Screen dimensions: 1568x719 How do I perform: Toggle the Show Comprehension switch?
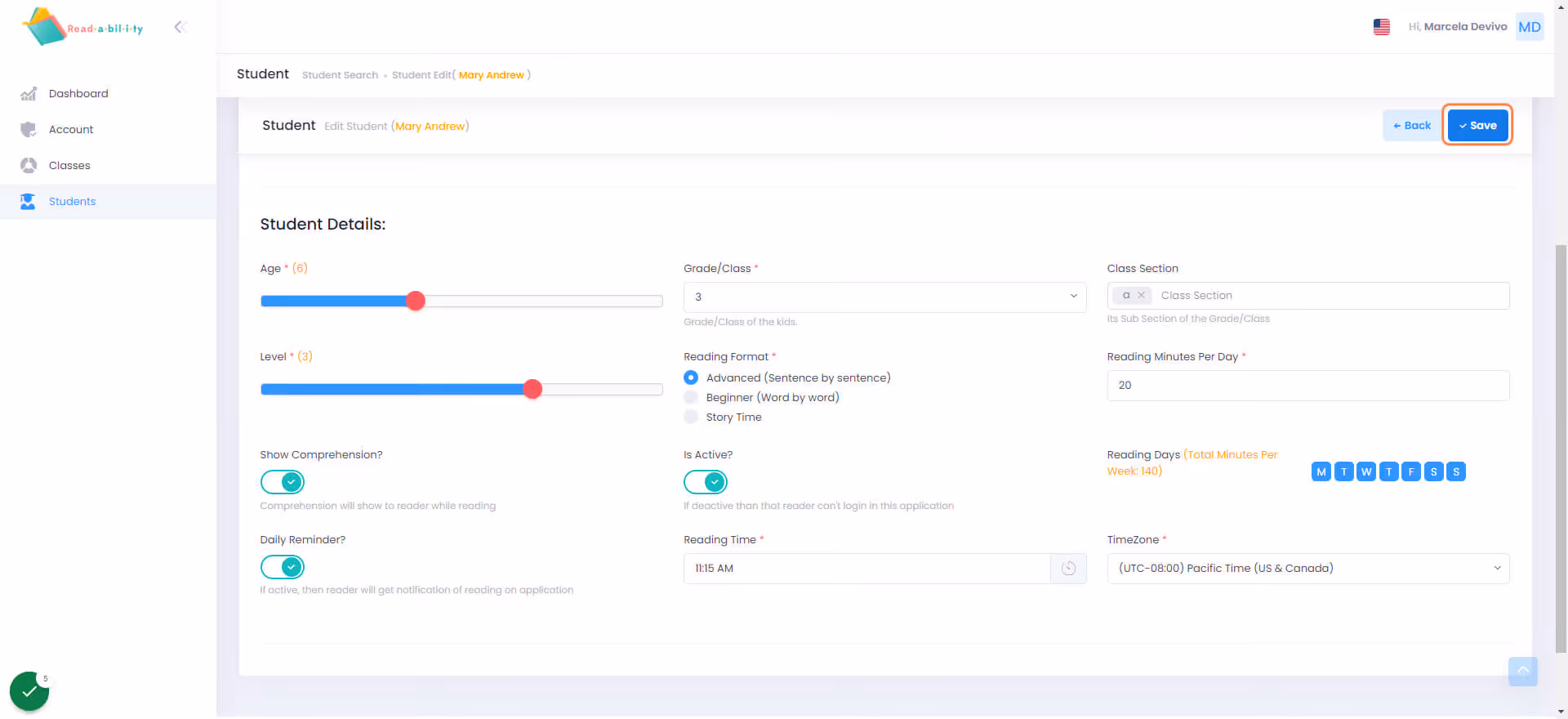283,482
